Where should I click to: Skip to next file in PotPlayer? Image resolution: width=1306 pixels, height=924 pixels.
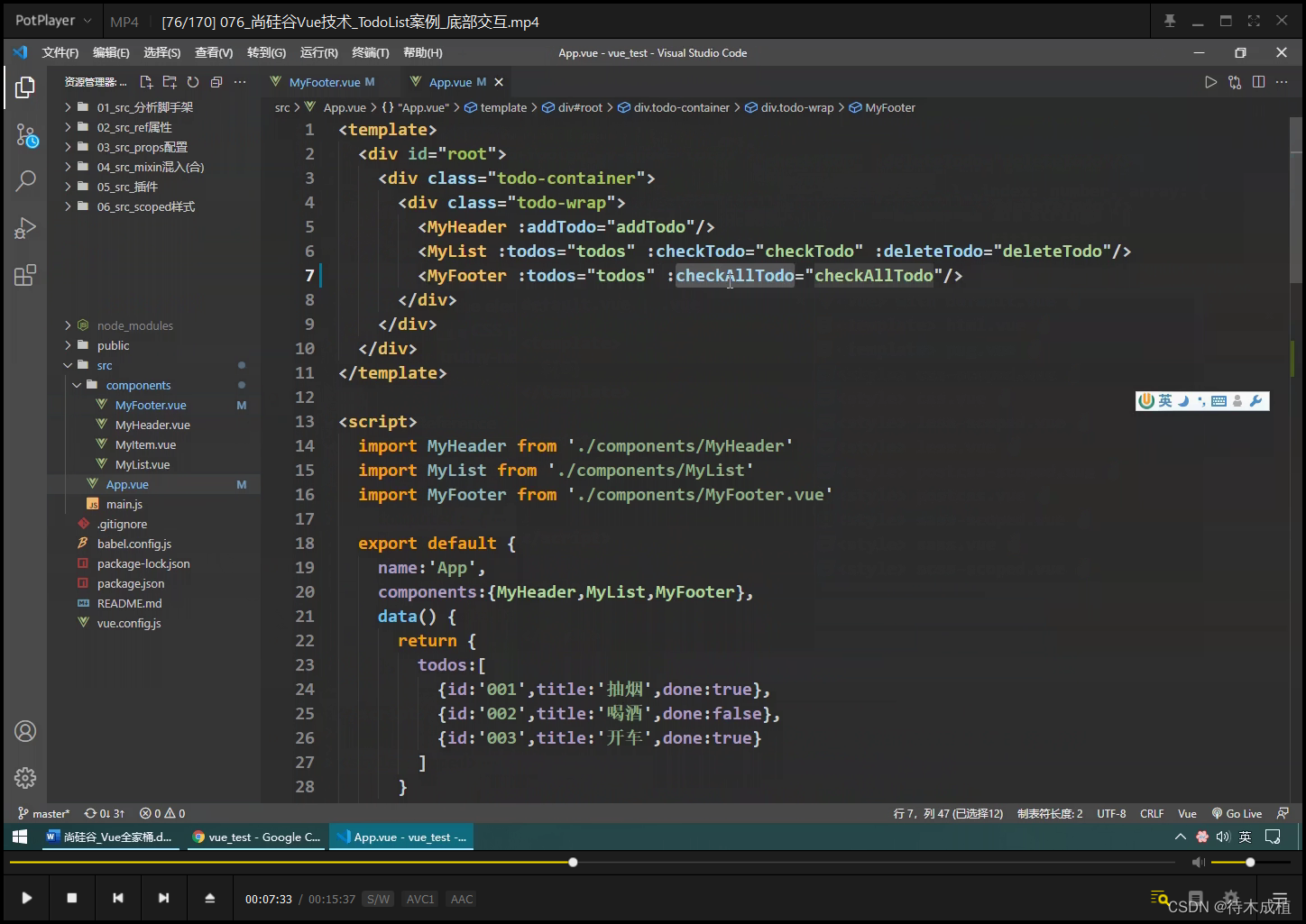(x=163, y=898)
